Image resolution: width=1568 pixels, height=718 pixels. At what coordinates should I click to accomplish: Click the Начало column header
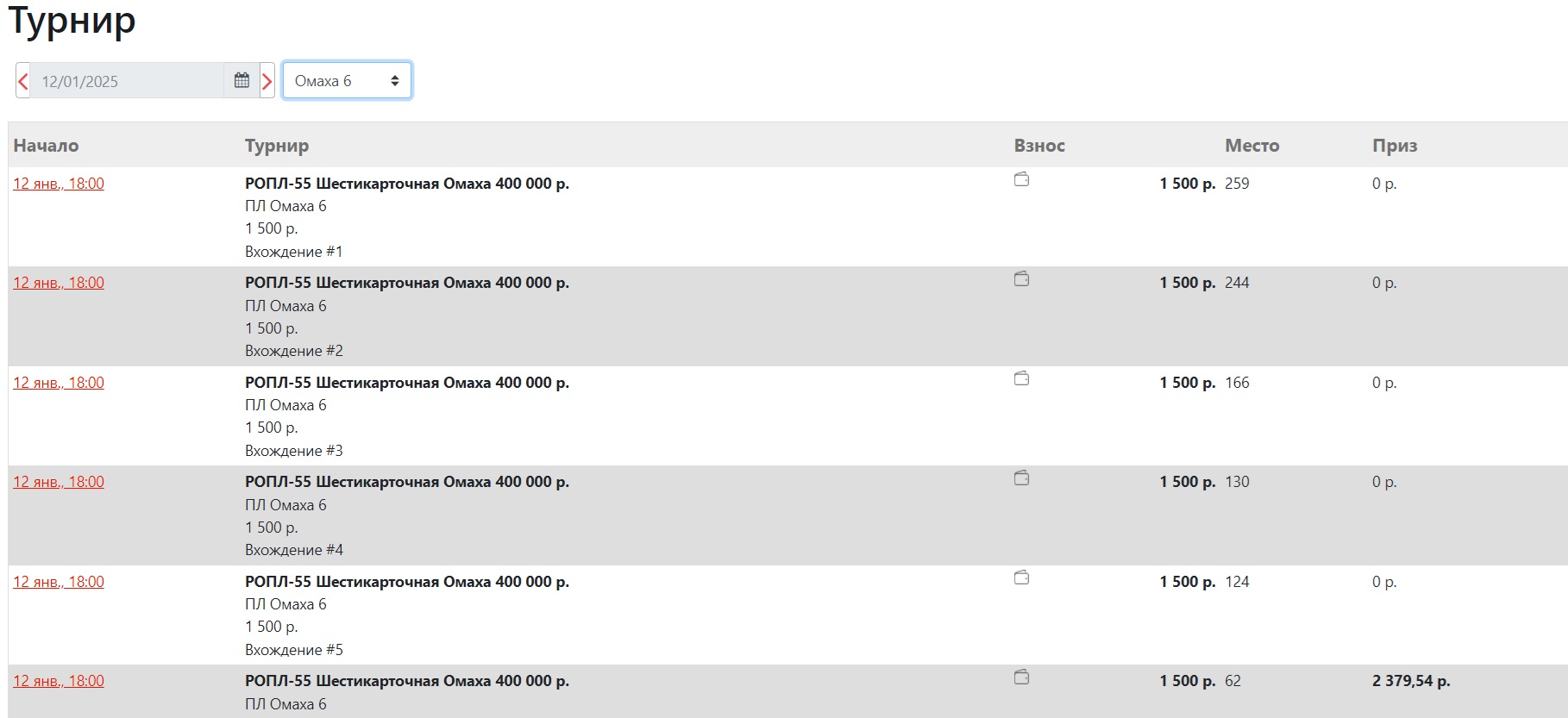click(x=46, y=146)
